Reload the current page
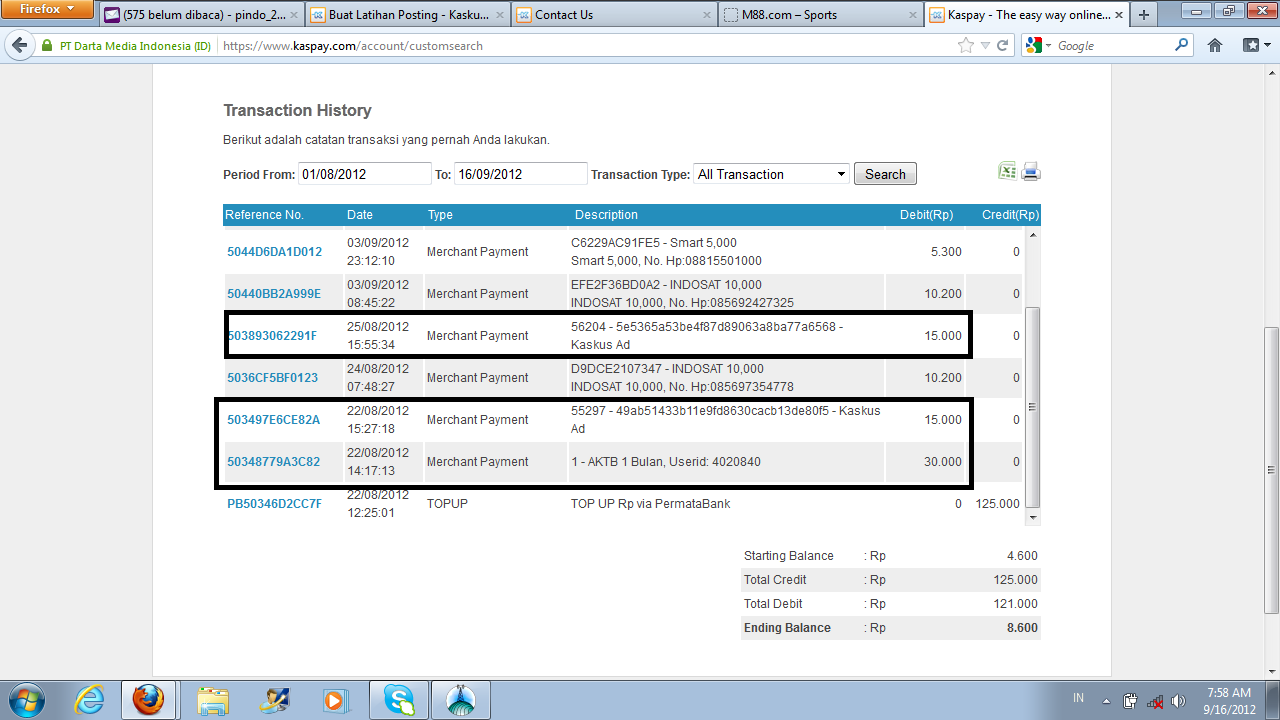 tap(1004, 46)
